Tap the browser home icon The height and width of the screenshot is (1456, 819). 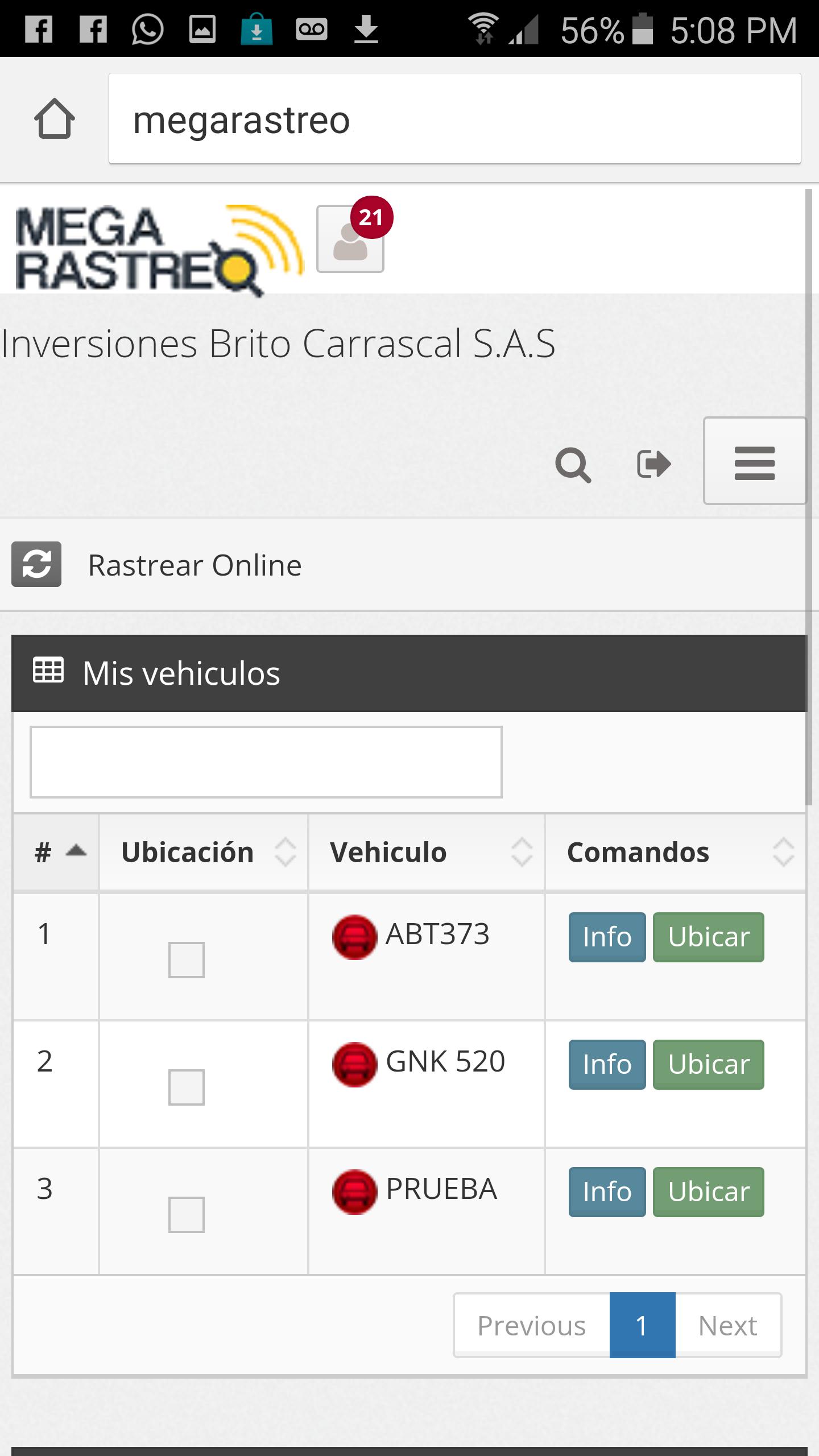(55, 119)
